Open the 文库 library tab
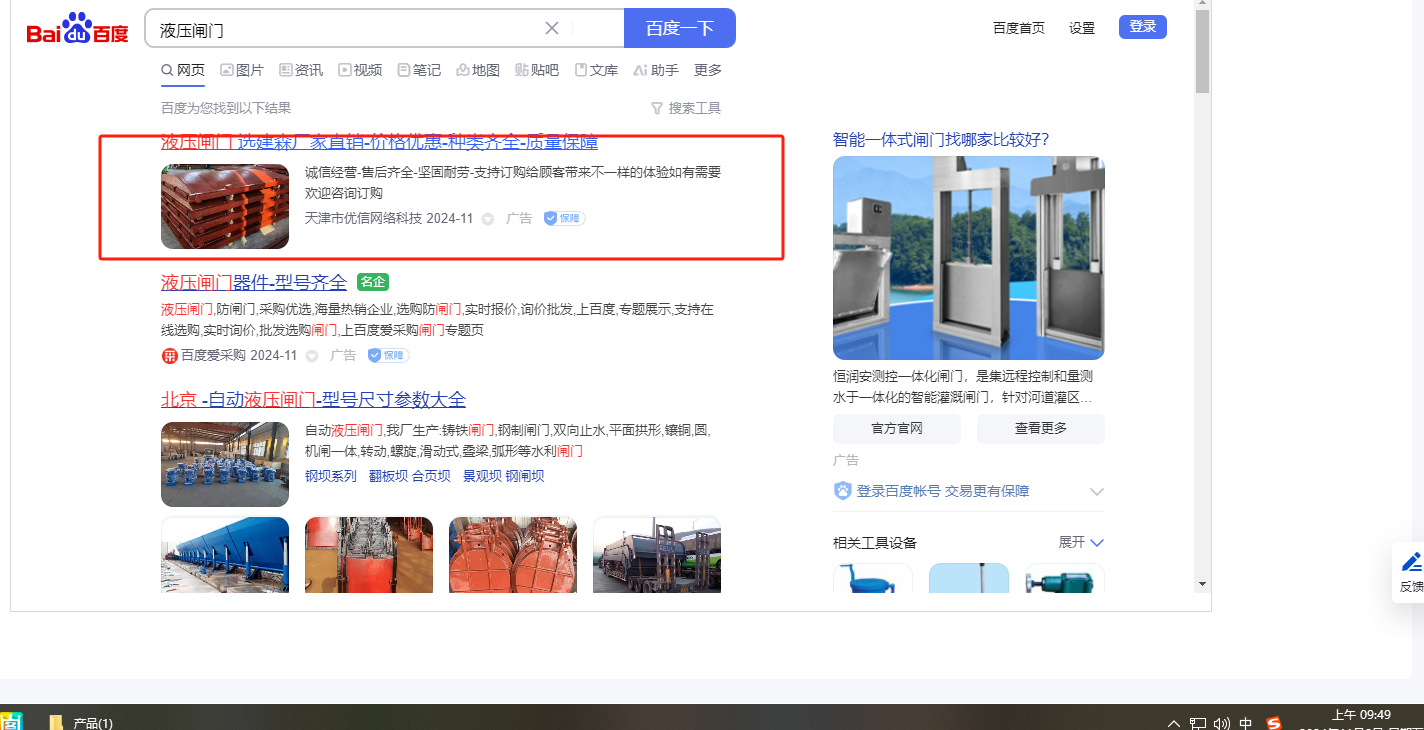 [x=596, y=70]
